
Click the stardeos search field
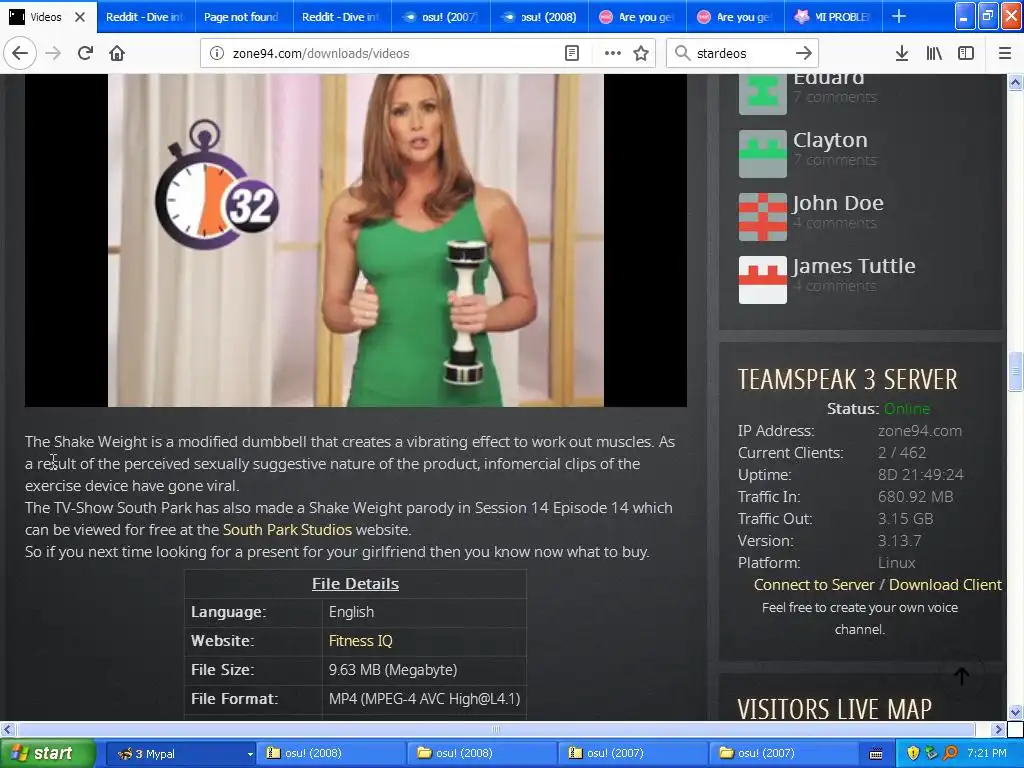click(741, 53)
